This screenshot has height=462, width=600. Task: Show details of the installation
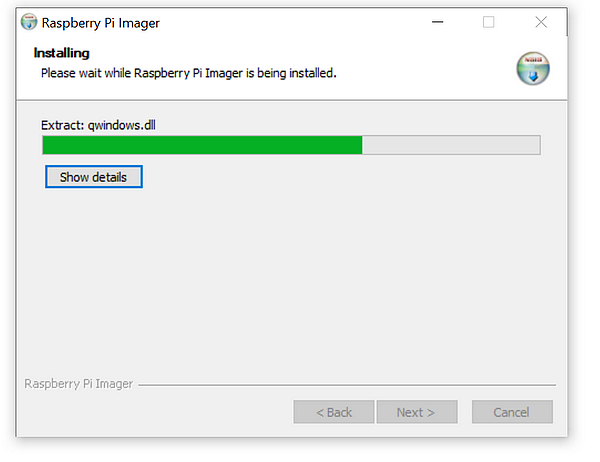pyautogui.click(x=94, y=177)
